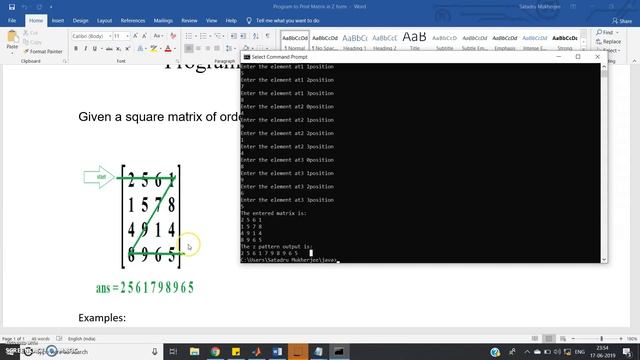Viewport: 640px width, 360px height.
Task: Open File Explorer from the taskbar
Action: (194, 351)
